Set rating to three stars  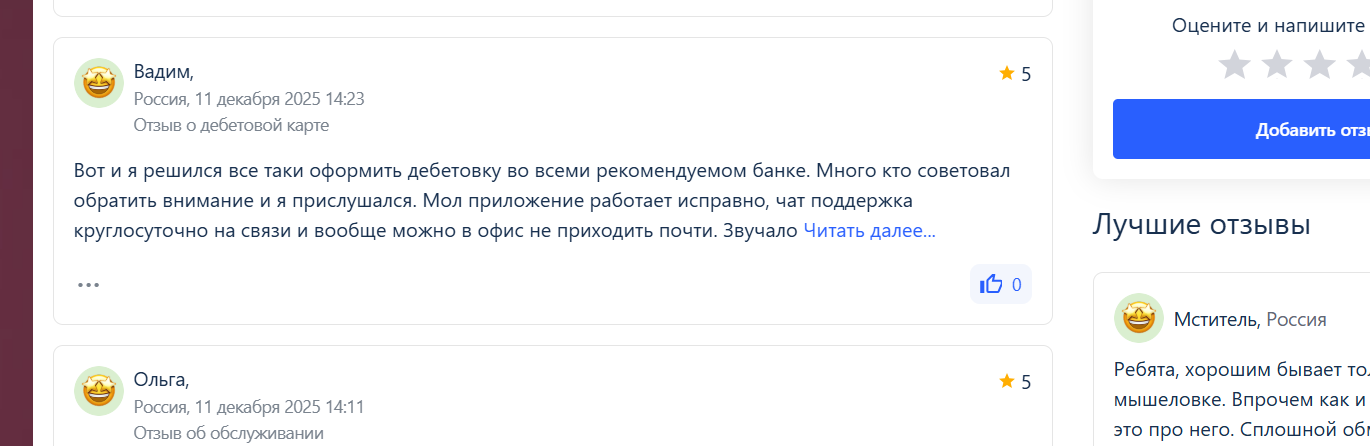(1320, 65)
